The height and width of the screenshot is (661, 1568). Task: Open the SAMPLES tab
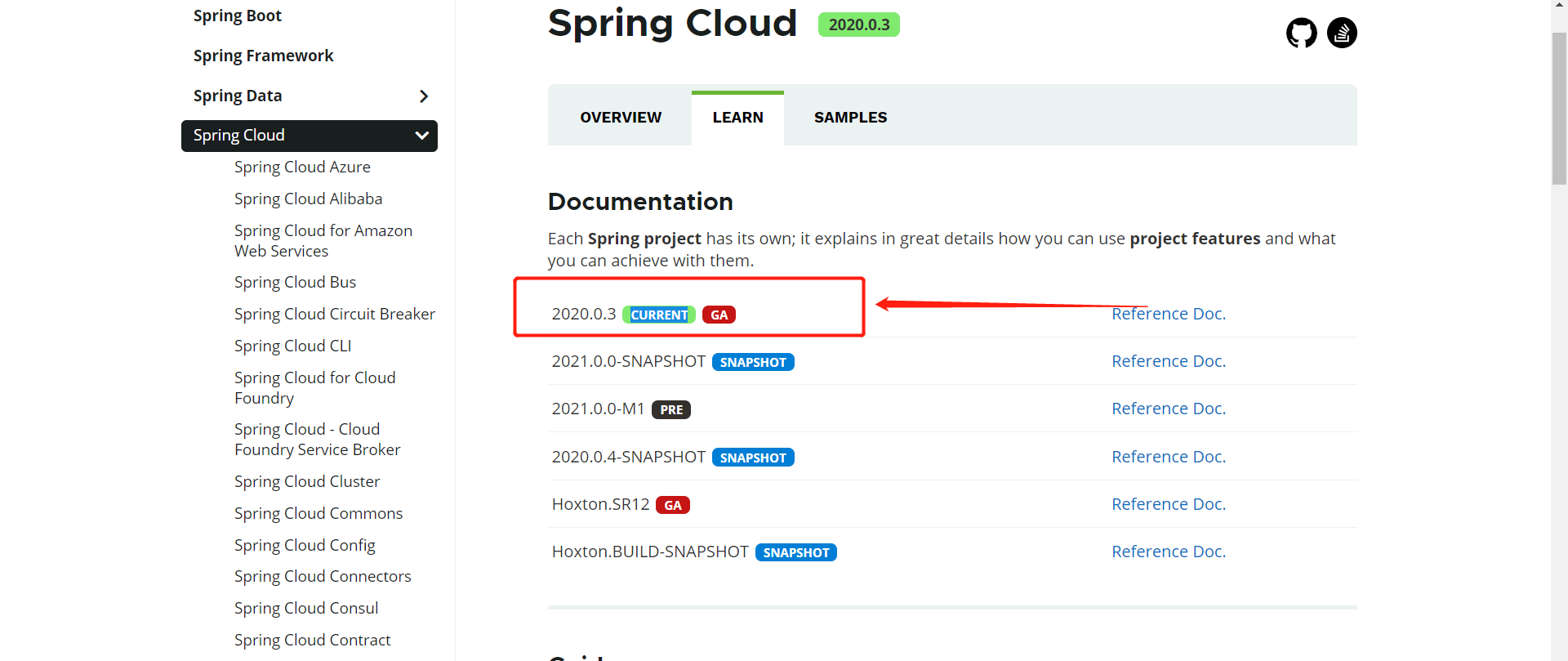(850, 118)
